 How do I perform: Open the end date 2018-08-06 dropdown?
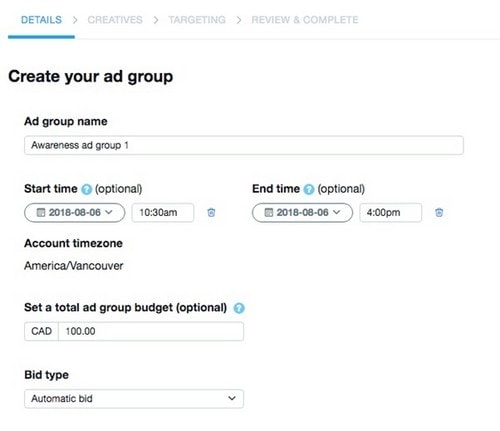pos(302,213)
